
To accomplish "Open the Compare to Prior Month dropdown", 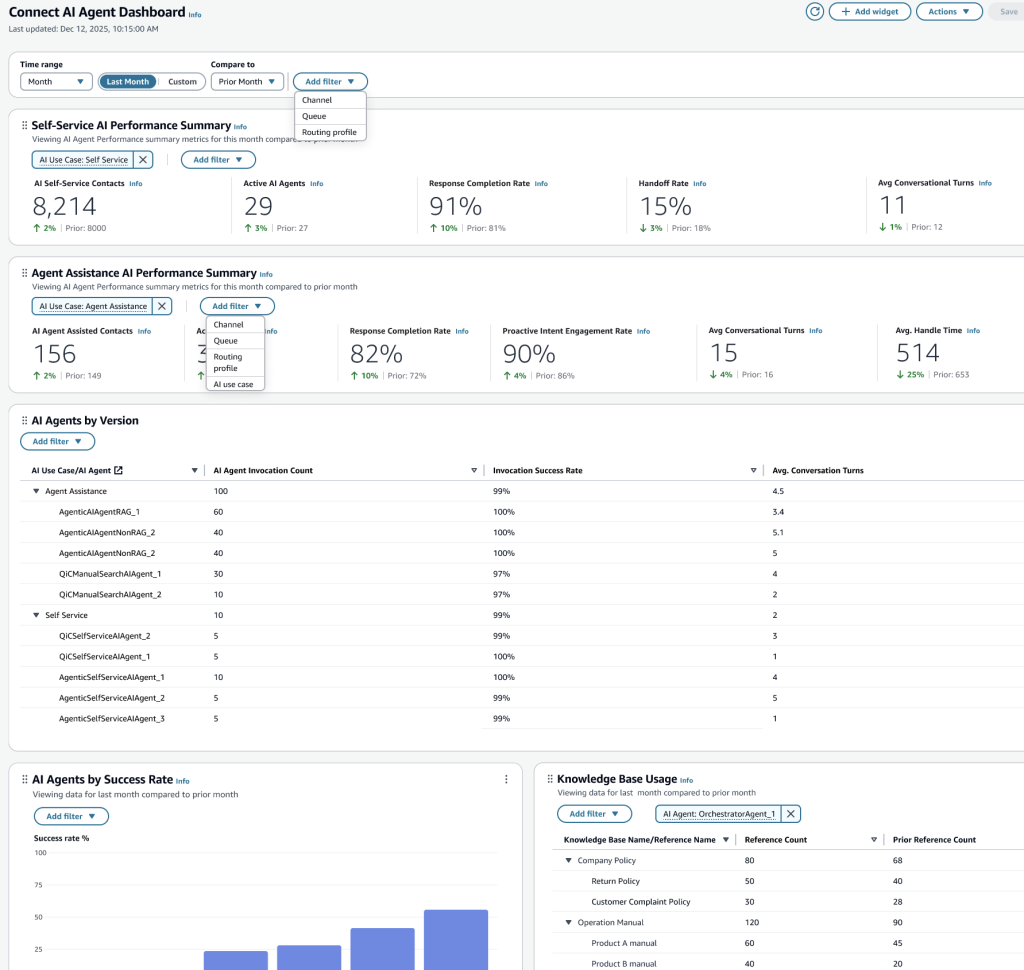I will pyautogui.click(x=247, y=81).
